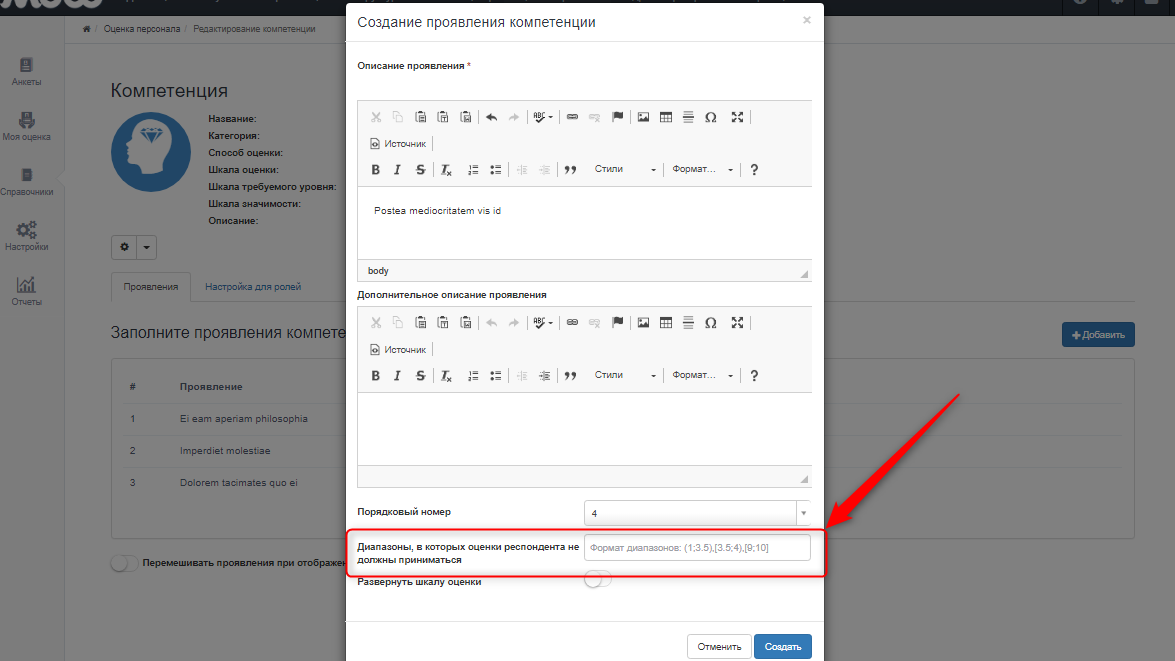Toggle 'Источник' source mode in first editor
This screenshot has width=1175, height=661.
coord(398,144)
